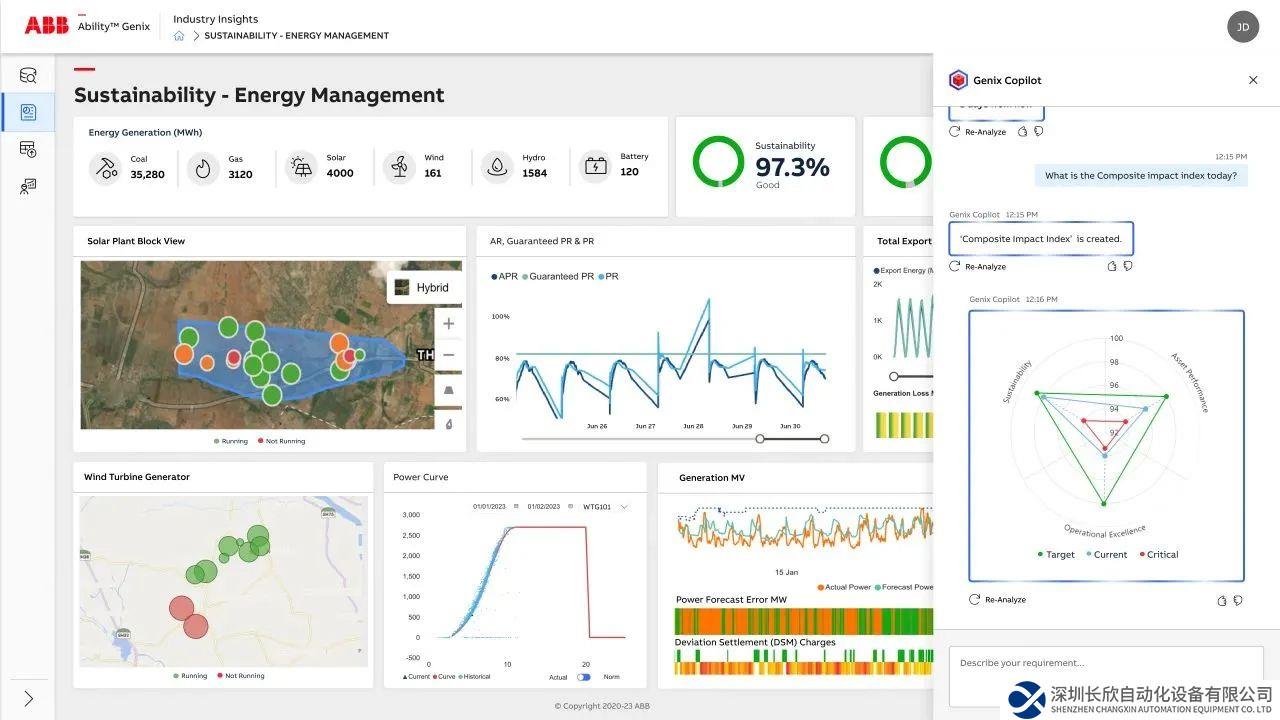Click Re-Analyze under 'Composite Impact Index' message
This screenshot has width=1280, height=720.
click(x=978, y=267)
